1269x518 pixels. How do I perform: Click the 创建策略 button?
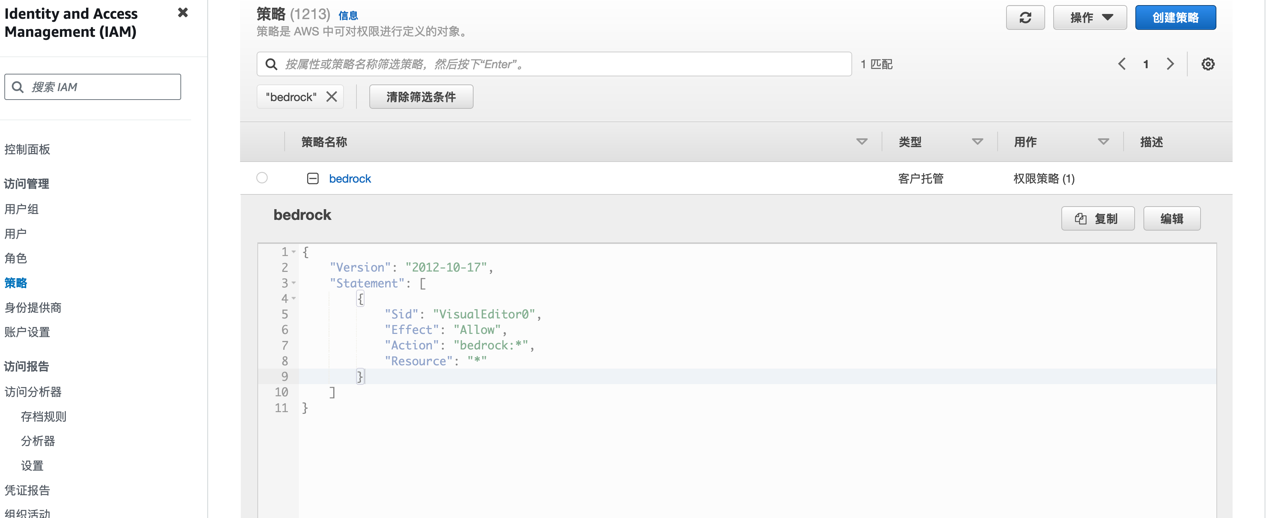[1175, 18]
